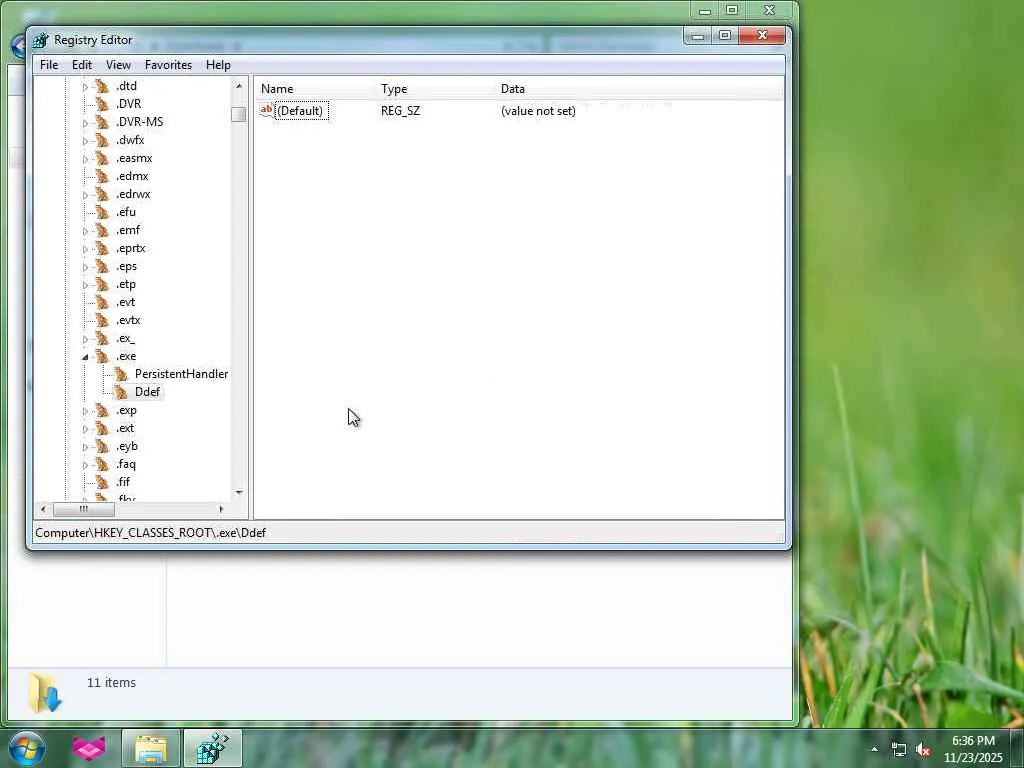Click the .exe key folder icon

[103, 356]
